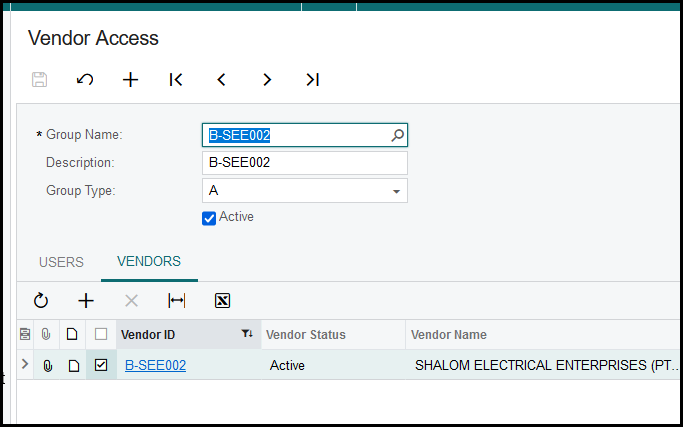The image size is (683, 427).
Task: Expand the B-SEE002 row arrow
Action: coord(25,365)
